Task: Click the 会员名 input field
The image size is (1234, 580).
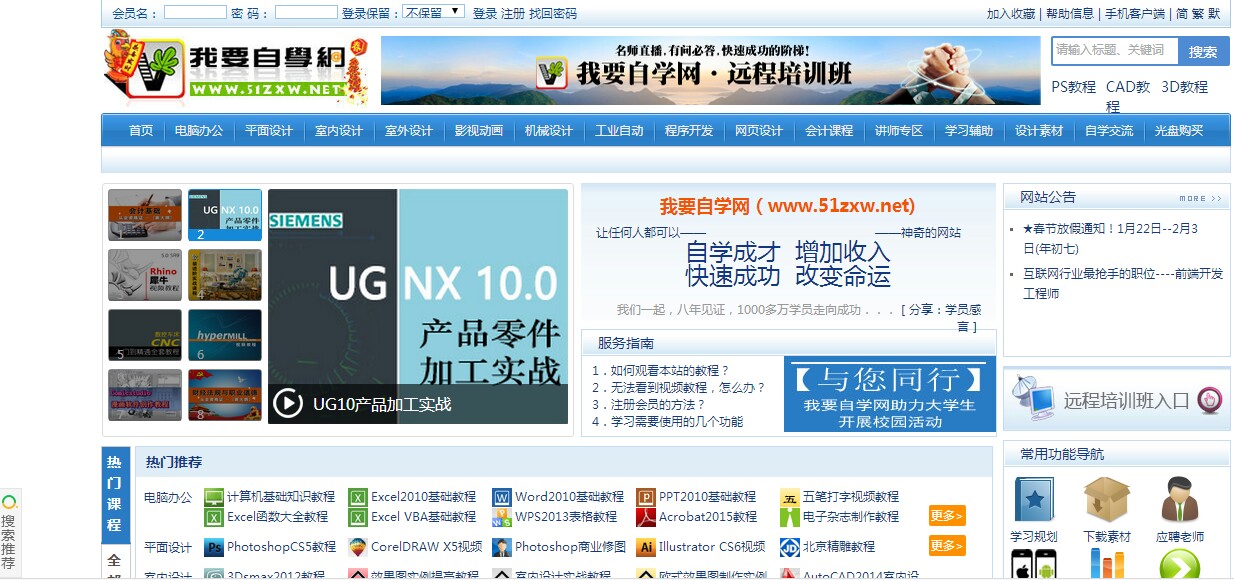Action: click(x=195, y=12)
